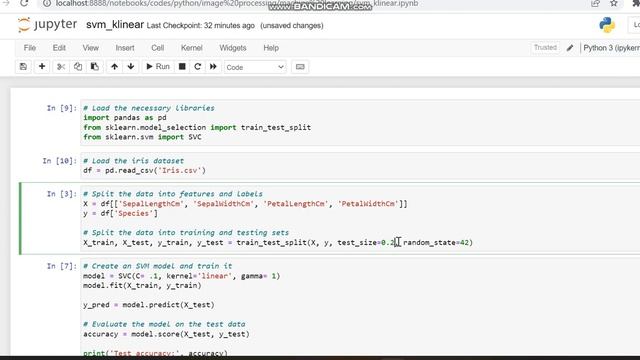Click the Last Checkpoint text
The width and height of the screenshot is (640, 360).
point(200,25)
